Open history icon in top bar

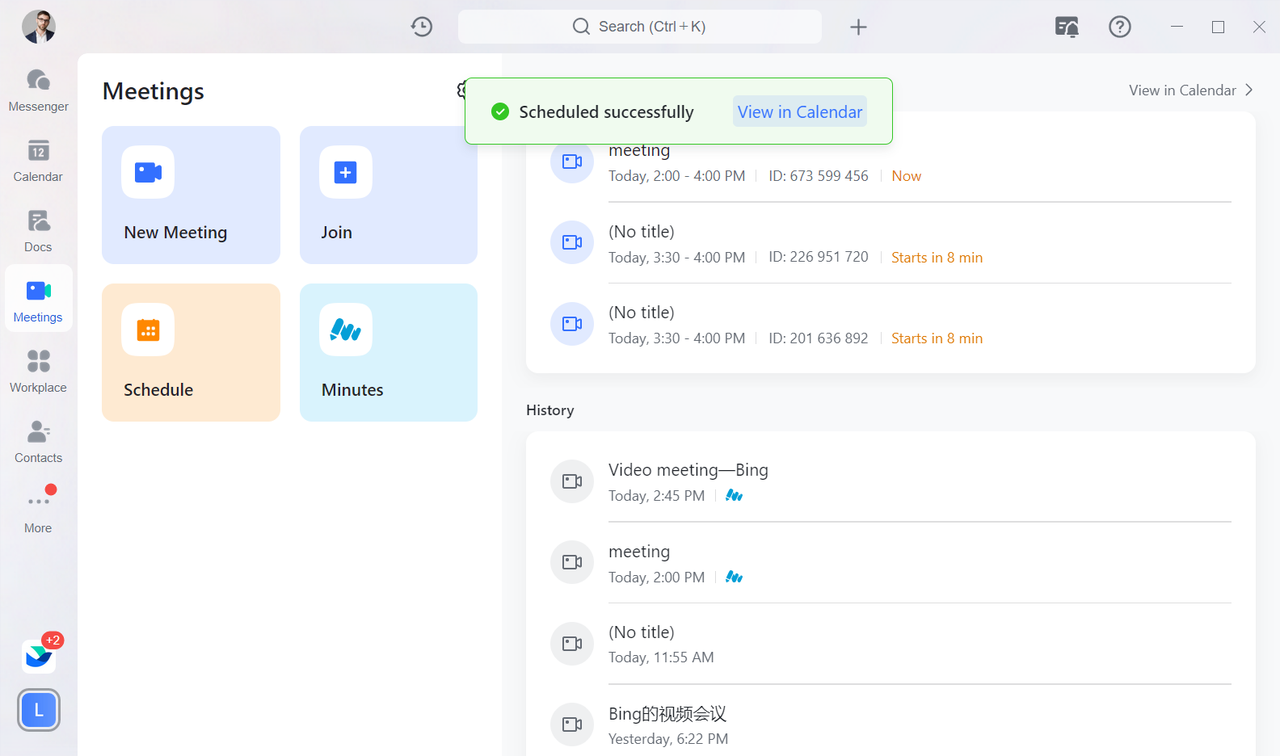tap(421, 27)
